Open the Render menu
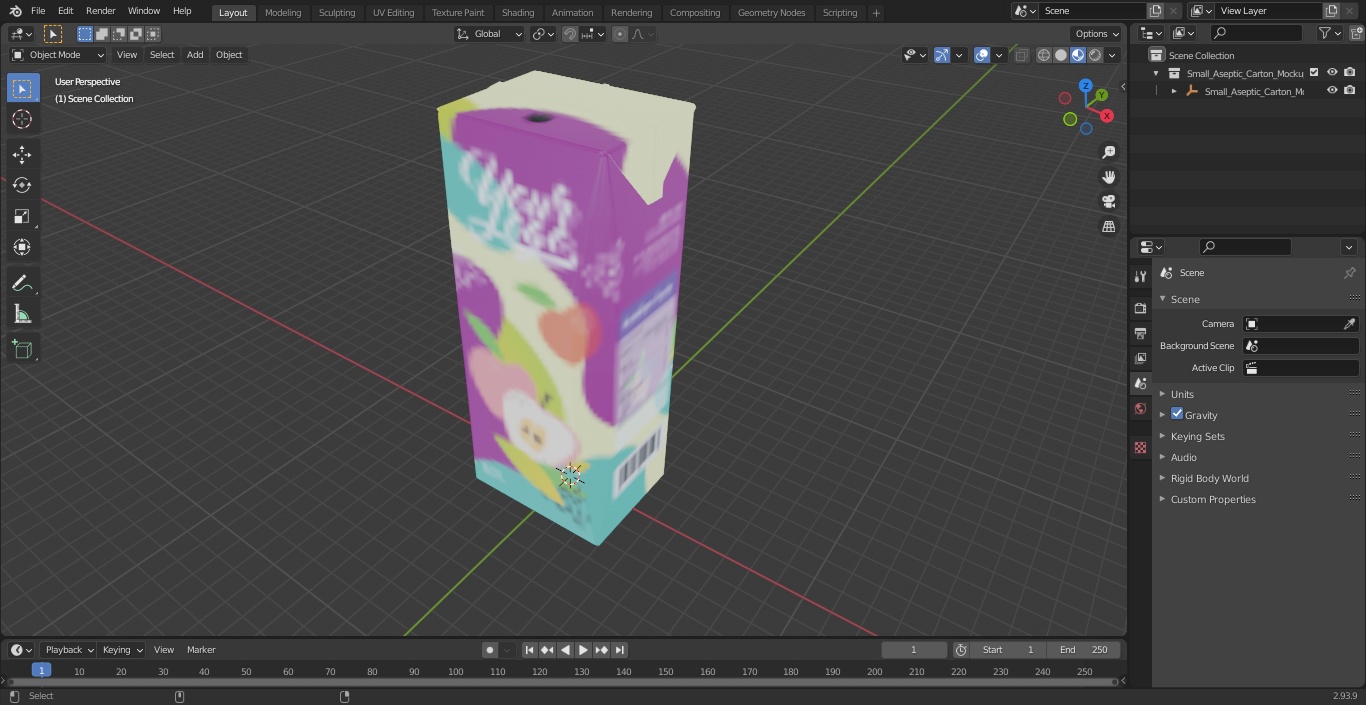 [100, 11]
